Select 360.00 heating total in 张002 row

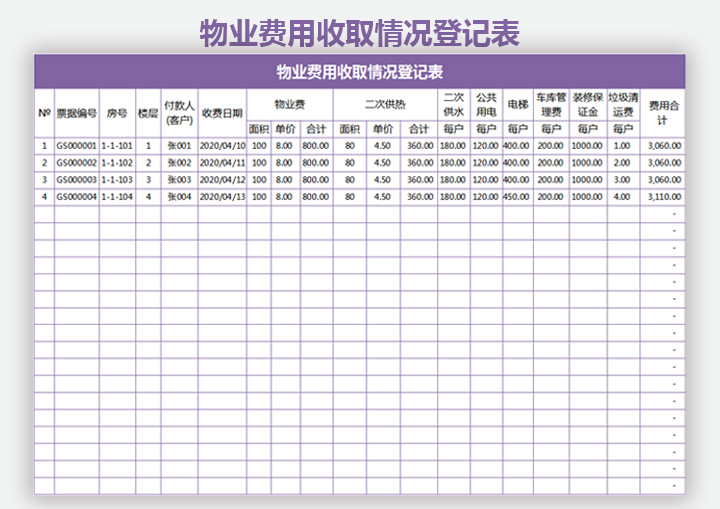420,163
